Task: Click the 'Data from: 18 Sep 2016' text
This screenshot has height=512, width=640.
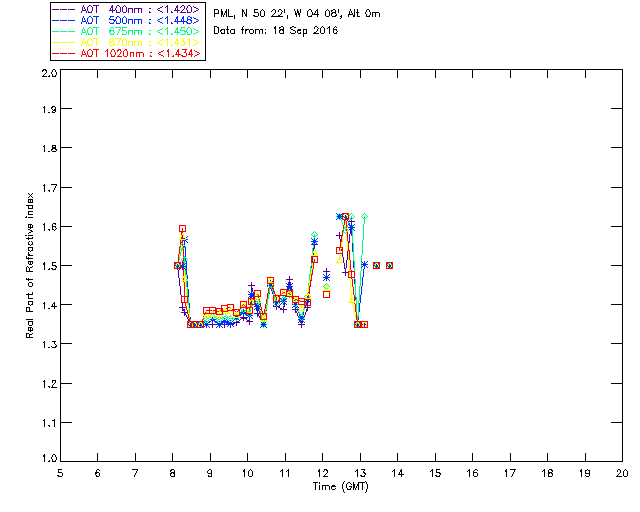Action: click(276, 31)
